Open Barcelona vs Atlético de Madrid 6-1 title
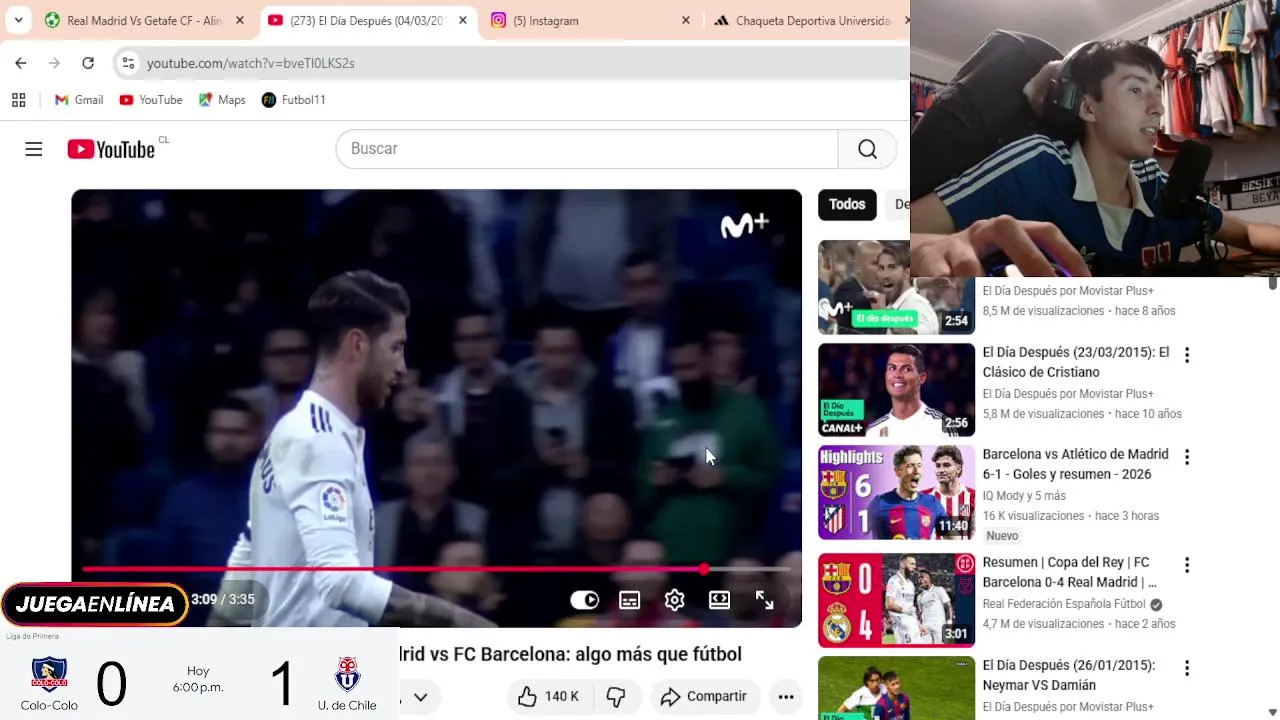 pos(1075,464)
